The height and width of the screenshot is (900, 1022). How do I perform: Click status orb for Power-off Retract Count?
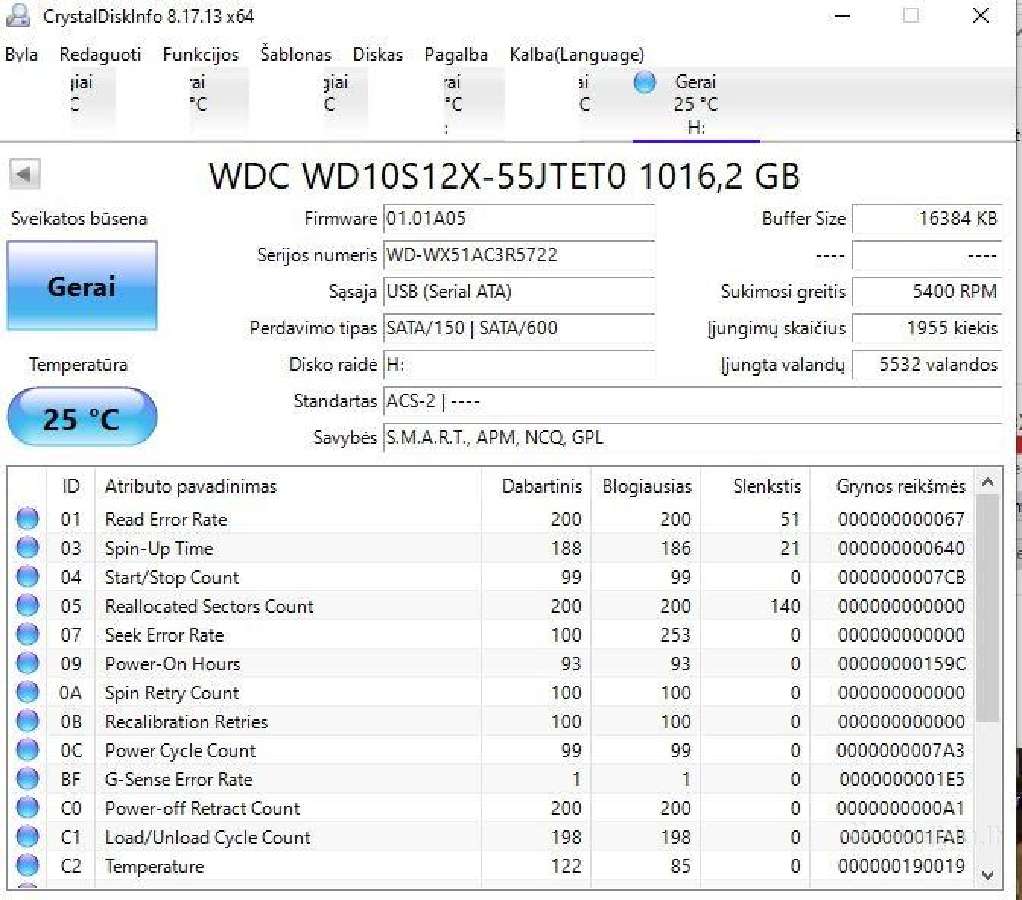tap(27, 807)
